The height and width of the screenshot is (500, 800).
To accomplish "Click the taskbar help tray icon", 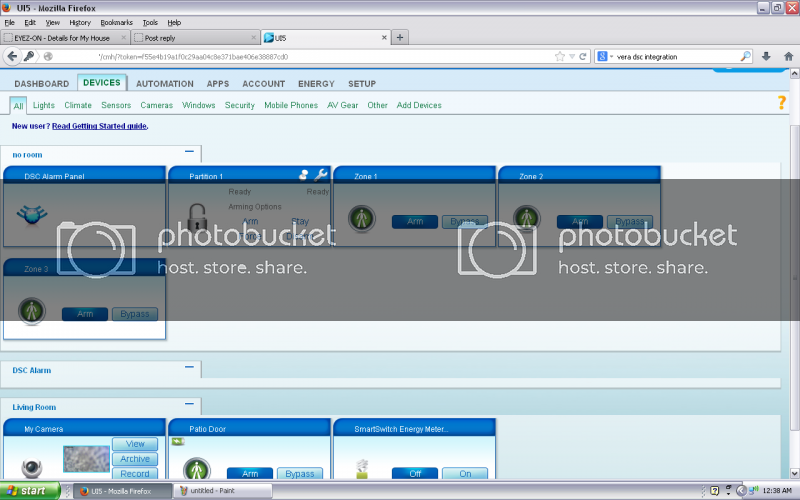I will pyautogui.click(x=715, y=491).
